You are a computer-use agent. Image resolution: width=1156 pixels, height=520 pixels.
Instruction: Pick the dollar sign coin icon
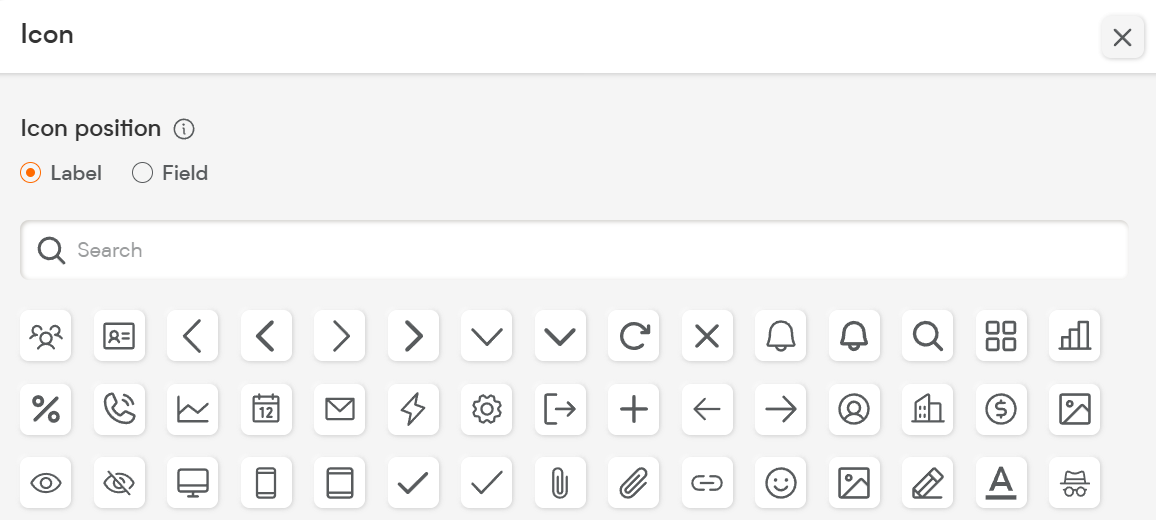pyautogui.click(x=1001, y=409)
